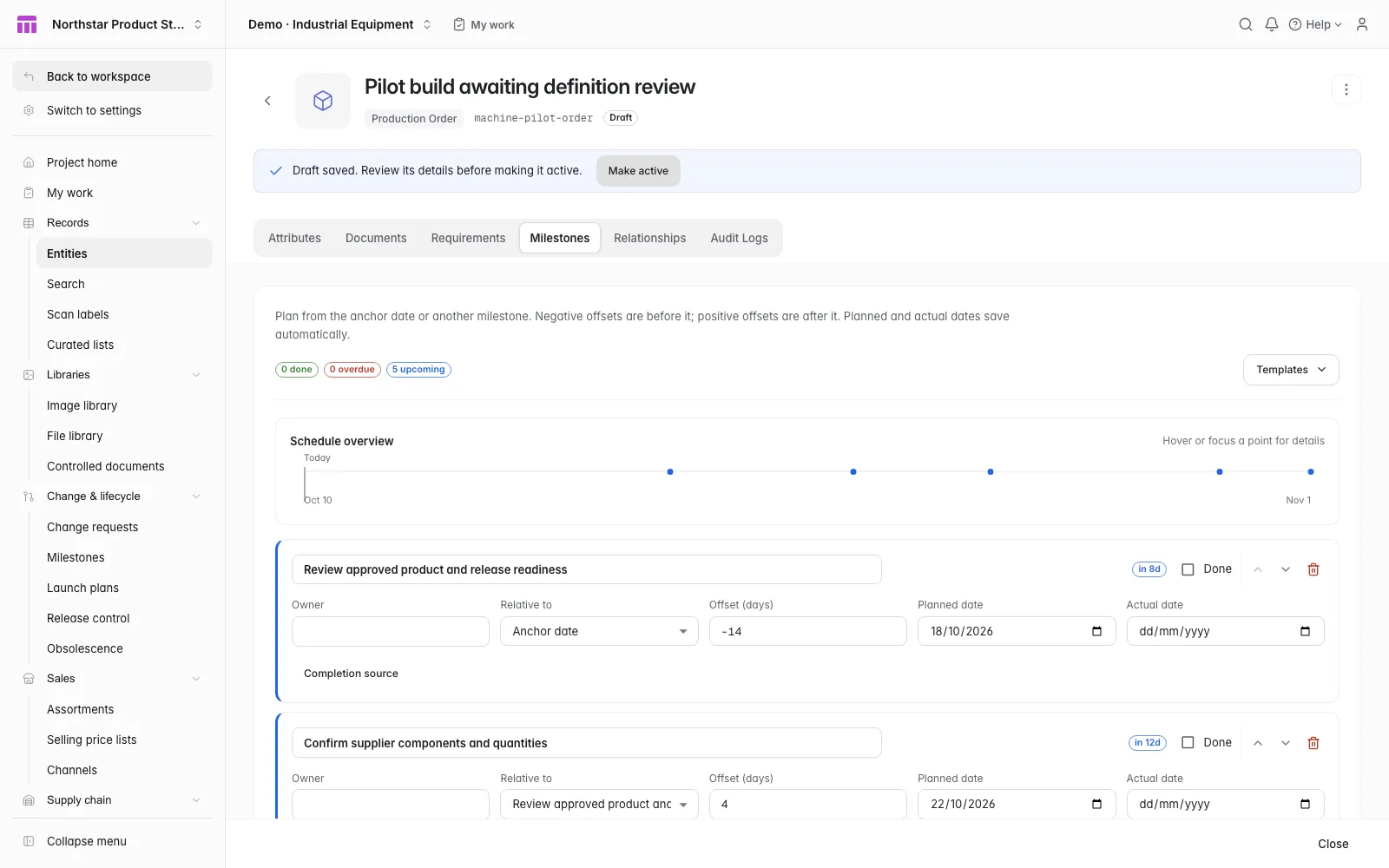This screenshot has width=1389, height=868.
Task: Click the Owner field of first milestone
Action: [x=391, y=631]
